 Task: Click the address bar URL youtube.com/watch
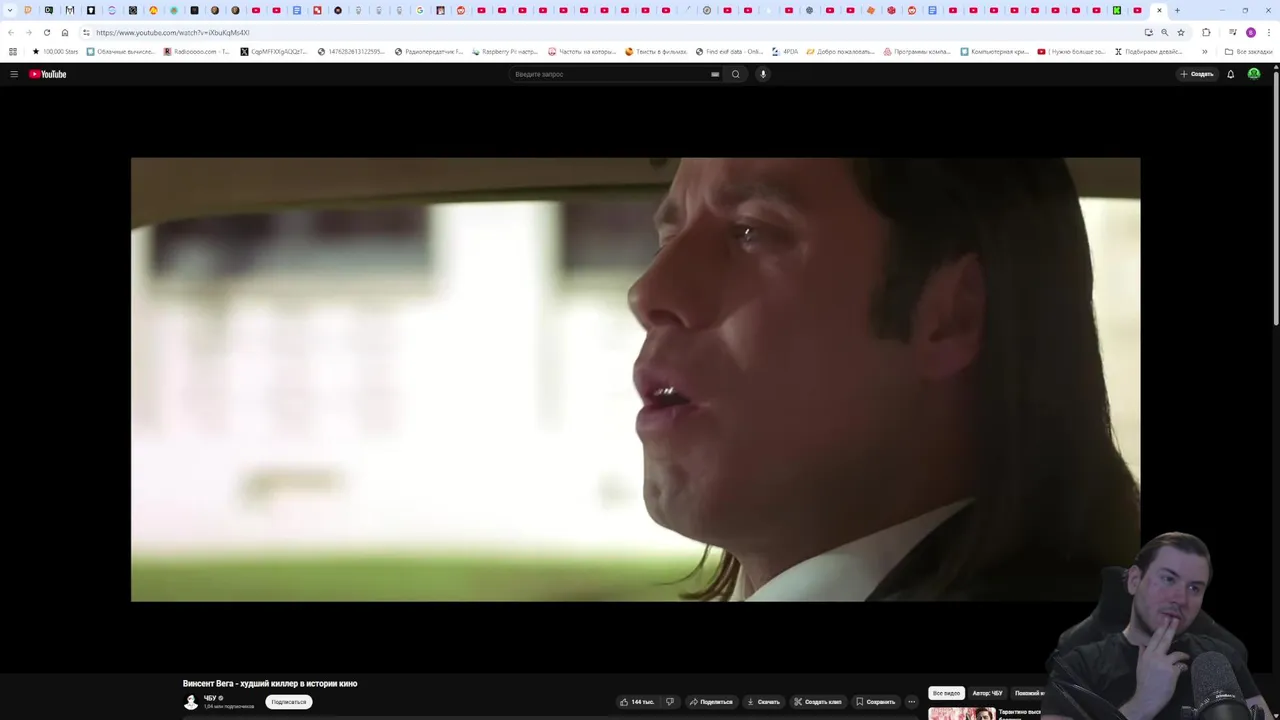coord(173,32)
